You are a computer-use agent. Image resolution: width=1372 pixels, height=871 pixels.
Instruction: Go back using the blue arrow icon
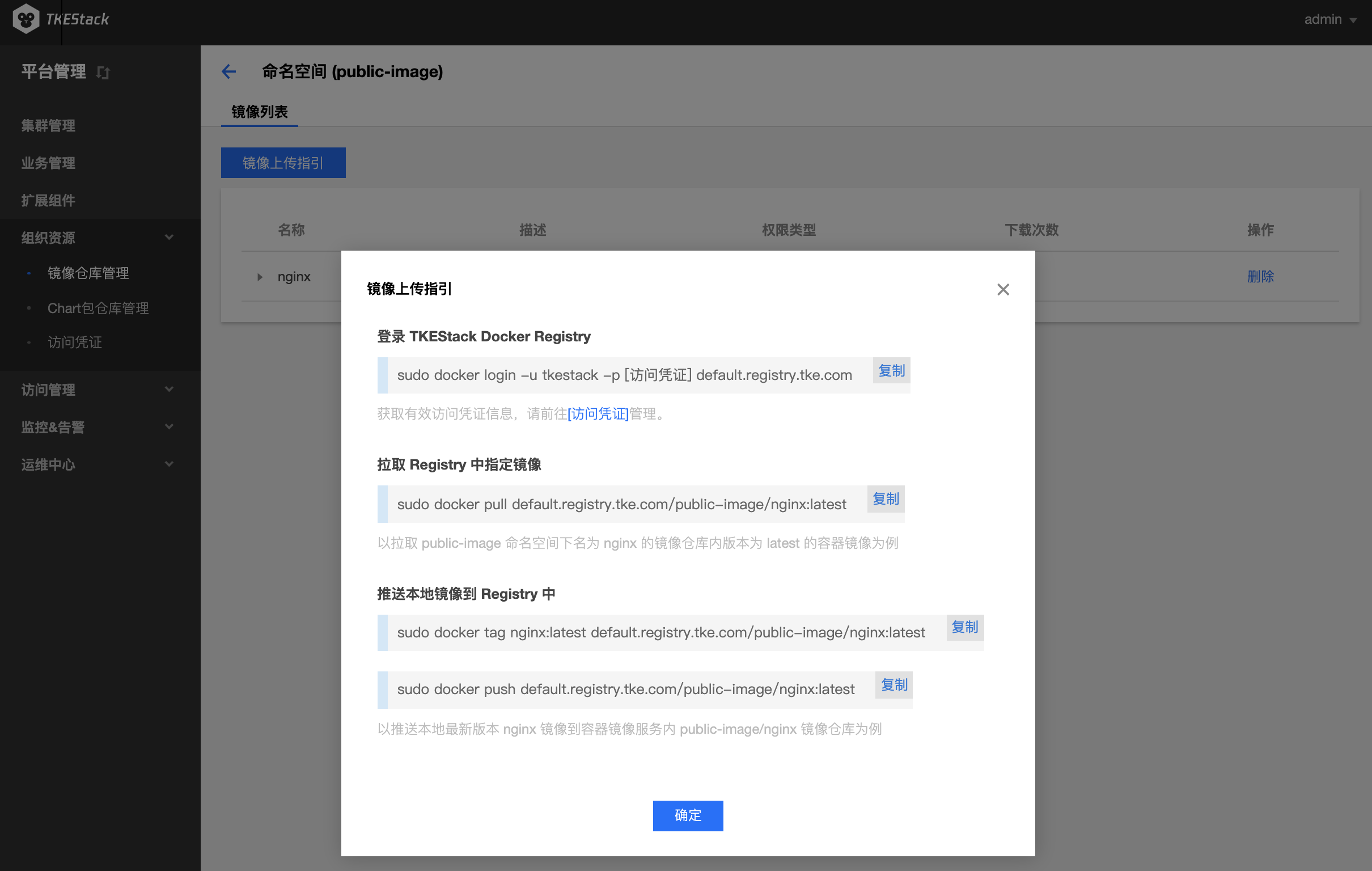229,71
